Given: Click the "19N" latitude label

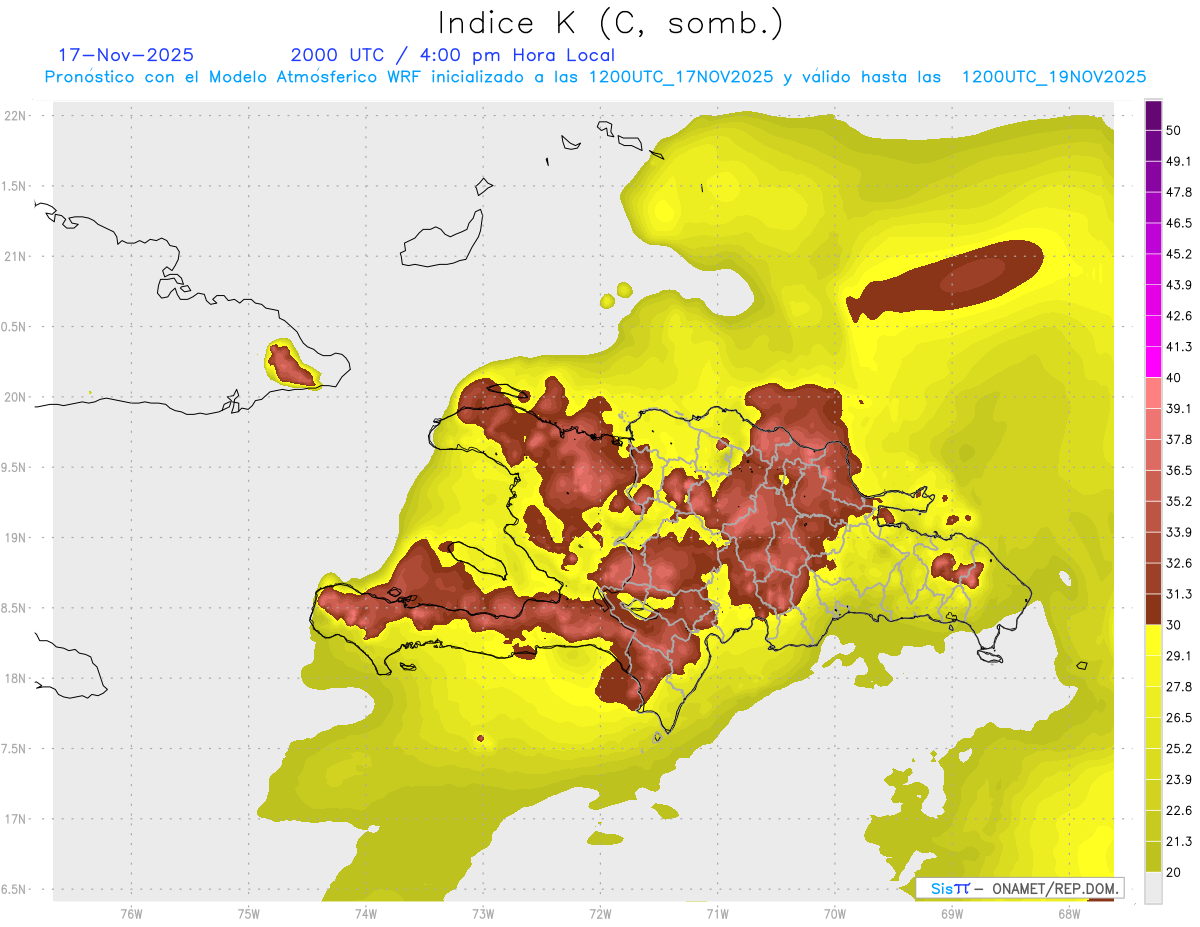Looking at the screenshot, I should (16, 538).
